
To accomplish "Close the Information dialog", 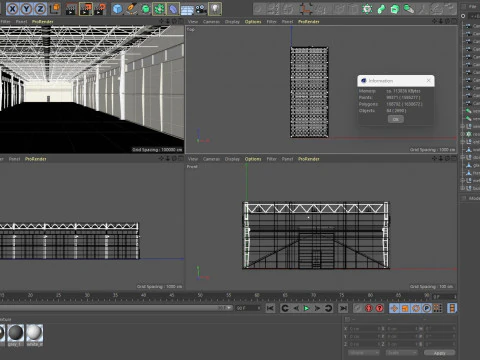I will point(429,81).
